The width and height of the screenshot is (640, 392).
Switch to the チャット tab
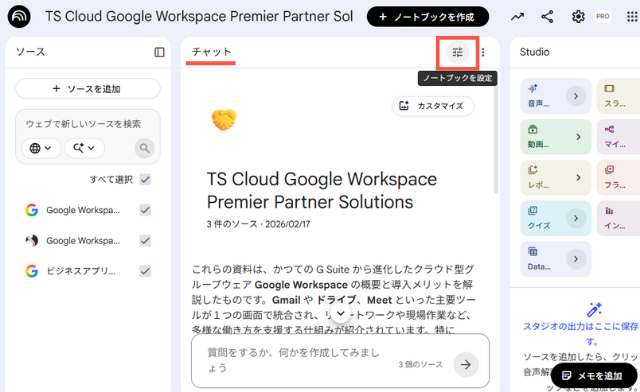[x=211, y=52]
